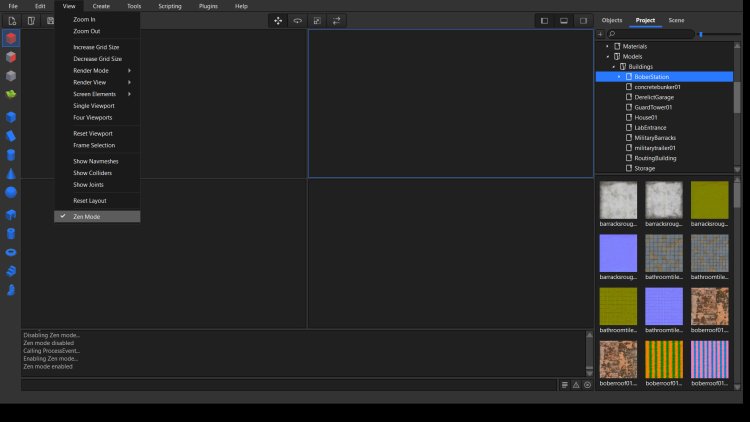Click the blue cone primitive icon
This screenshot has height=422, width=750.
coord(11,173)
